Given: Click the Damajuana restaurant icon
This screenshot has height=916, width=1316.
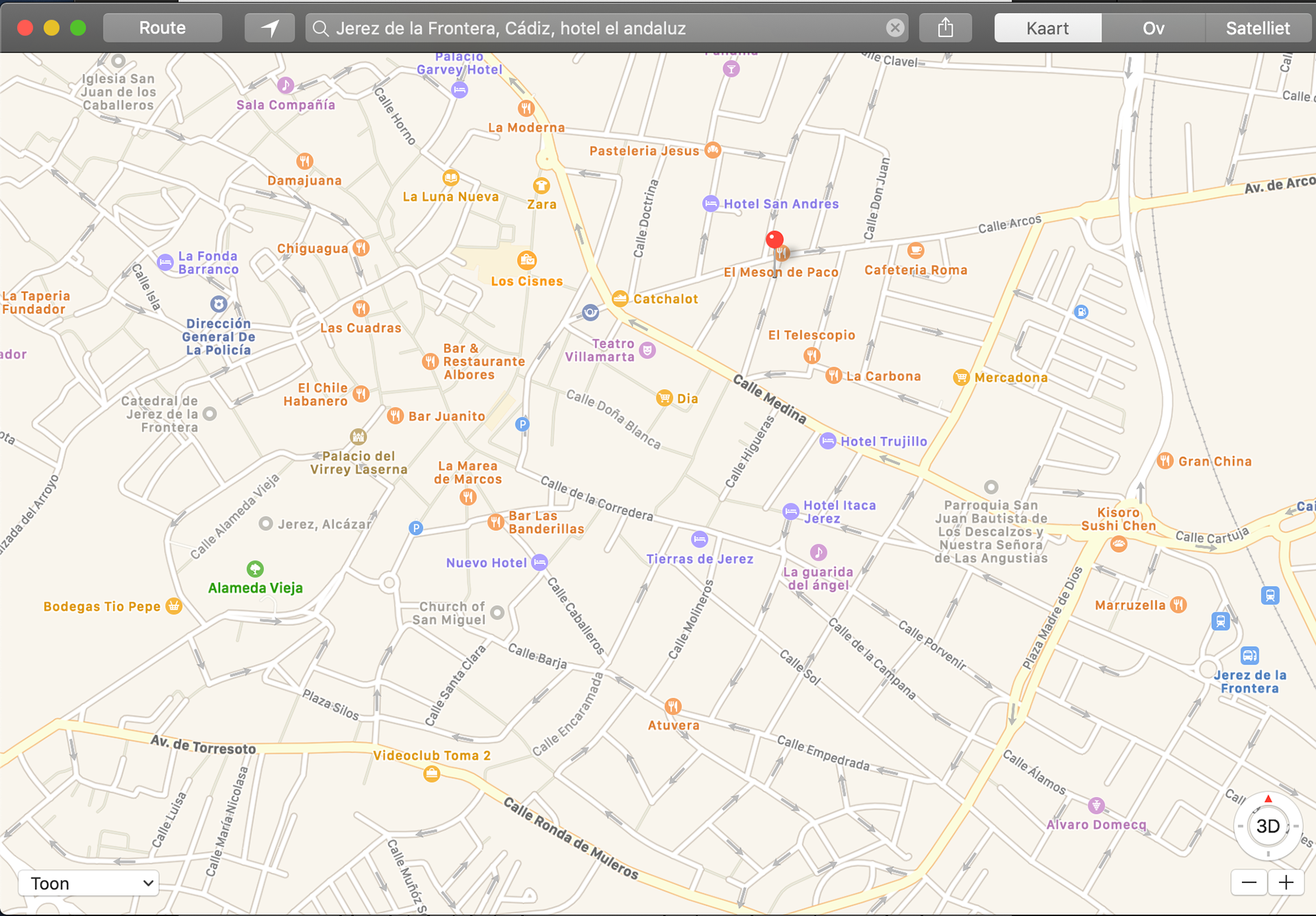Looking at the screenshot, I should click(304, 161).
